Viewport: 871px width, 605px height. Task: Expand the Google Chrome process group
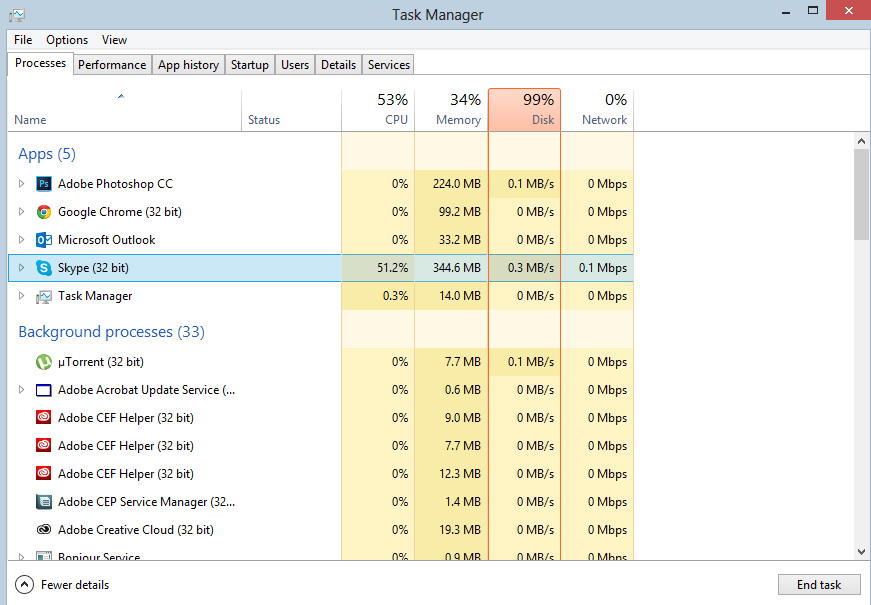(21, 211)
